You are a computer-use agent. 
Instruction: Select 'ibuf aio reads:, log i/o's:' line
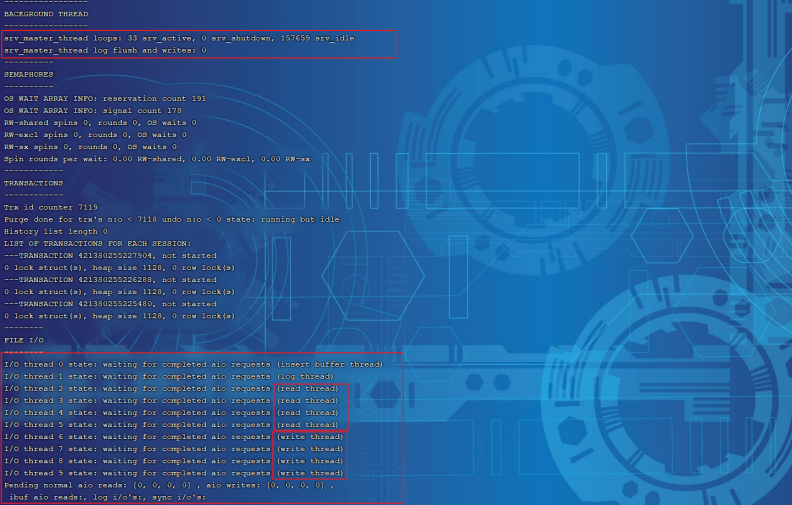tap(108, 497)
